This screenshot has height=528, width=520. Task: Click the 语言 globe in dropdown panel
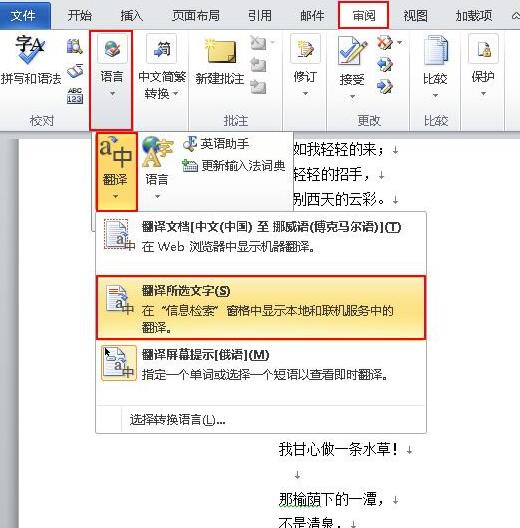pos(157,152)
